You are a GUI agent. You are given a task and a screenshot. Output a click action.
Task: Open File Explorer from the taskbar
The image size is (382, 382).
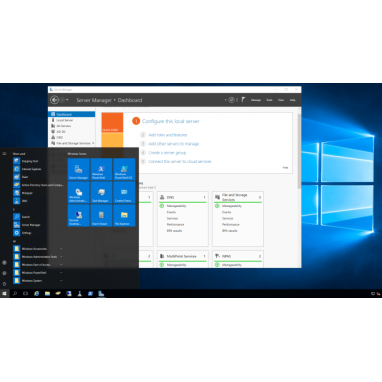pos(47,293)
